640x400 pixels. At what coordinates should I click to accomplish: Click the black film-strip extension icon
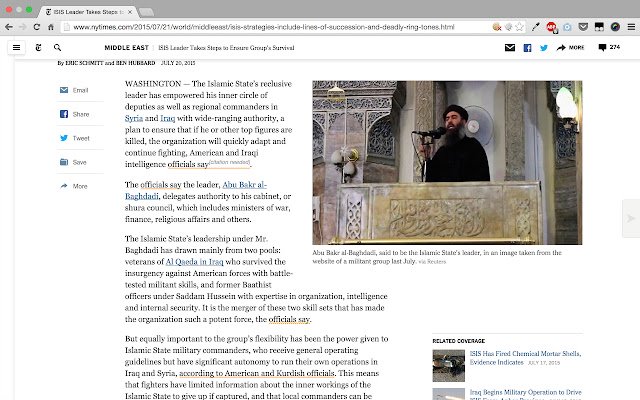(599, 27)
